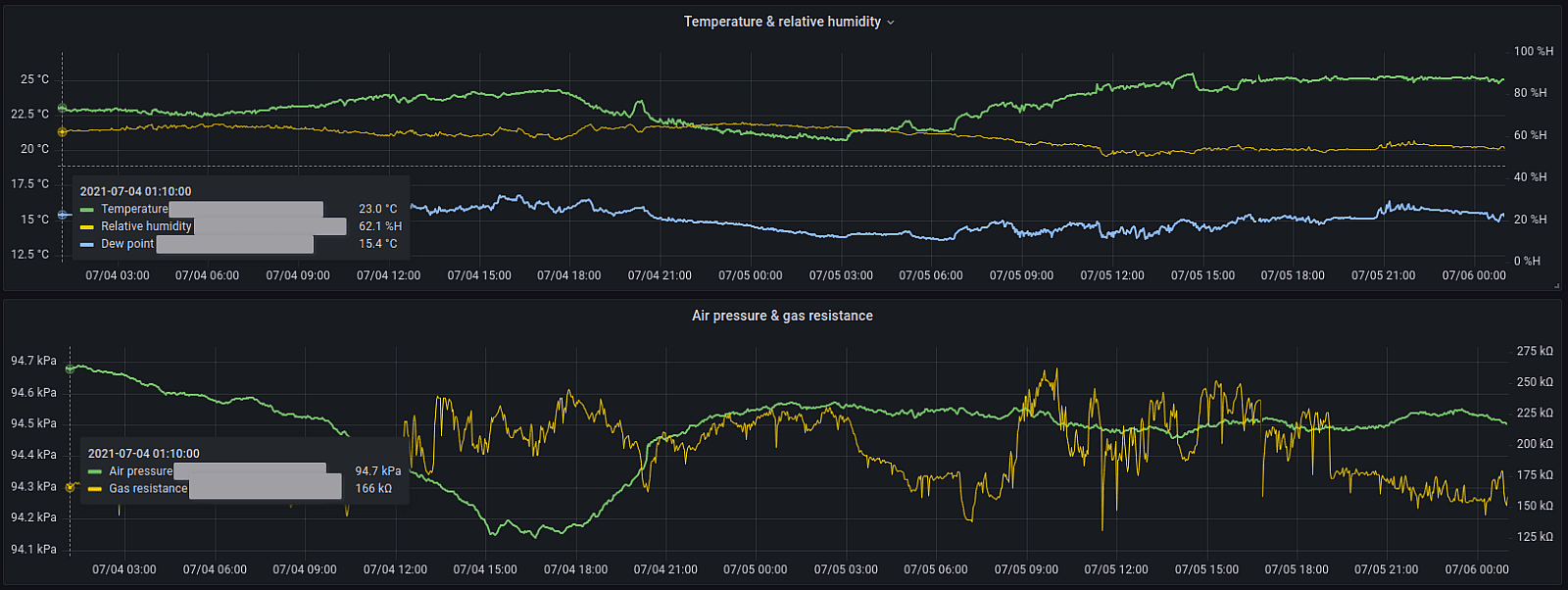Click the yellow Relative humidity swatch in tooltip
Image resolution: width=1568 pixels, height=590 pixels.
coord(87,226)
